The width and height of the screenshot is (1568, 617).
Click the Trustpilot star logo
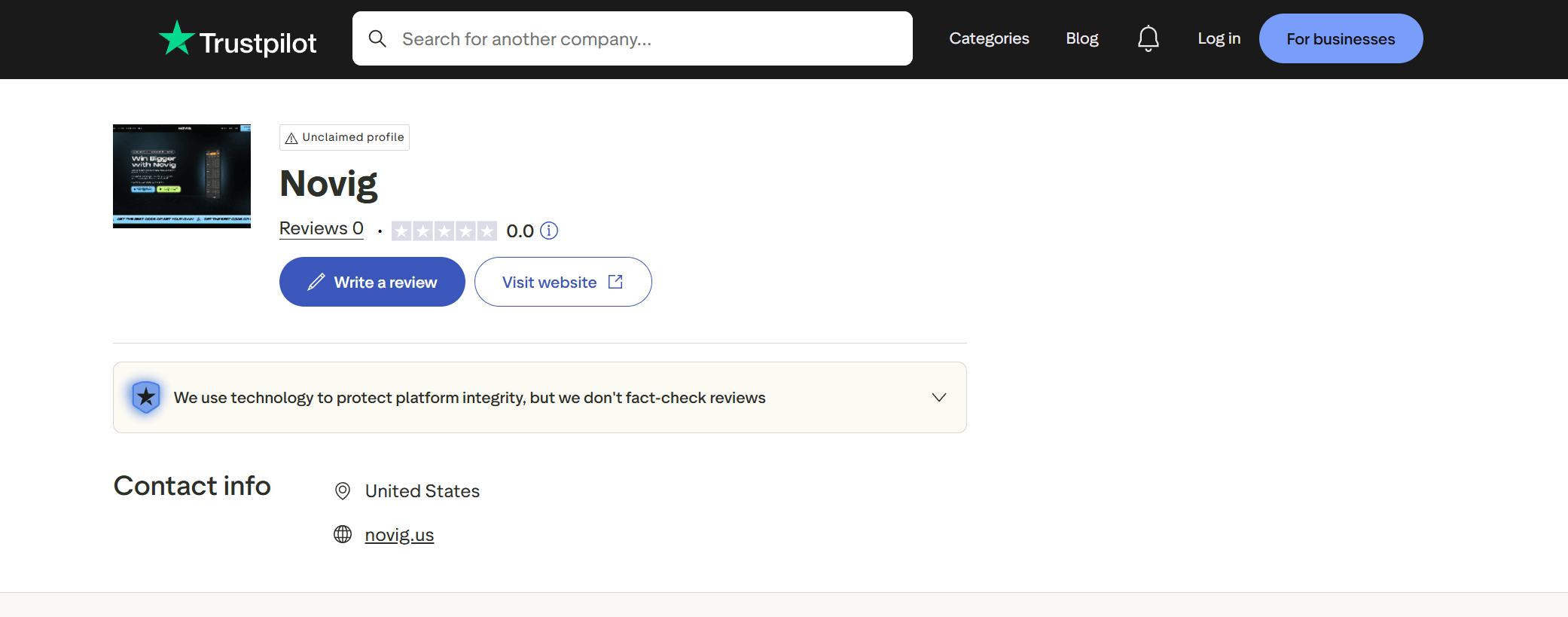pos(177,38)
